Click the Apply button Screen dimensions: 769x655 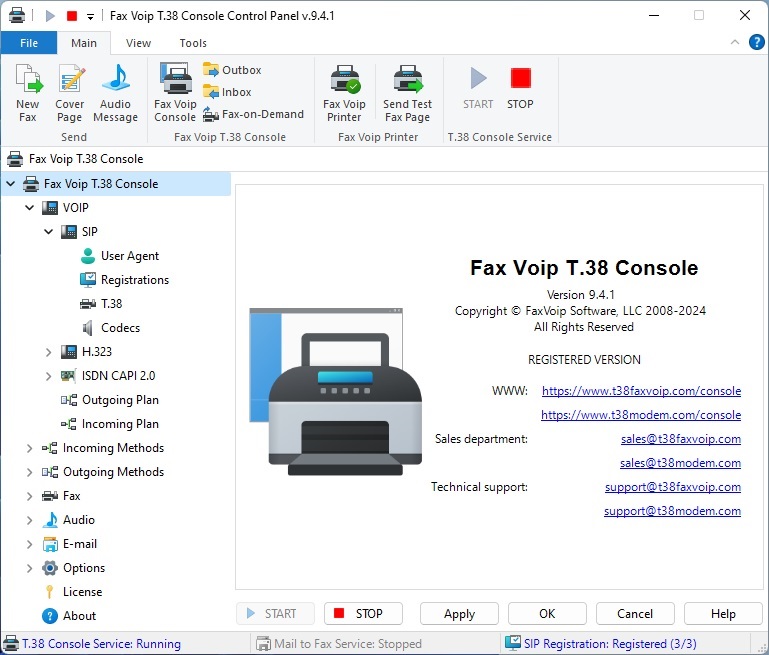tap(460, 614)
